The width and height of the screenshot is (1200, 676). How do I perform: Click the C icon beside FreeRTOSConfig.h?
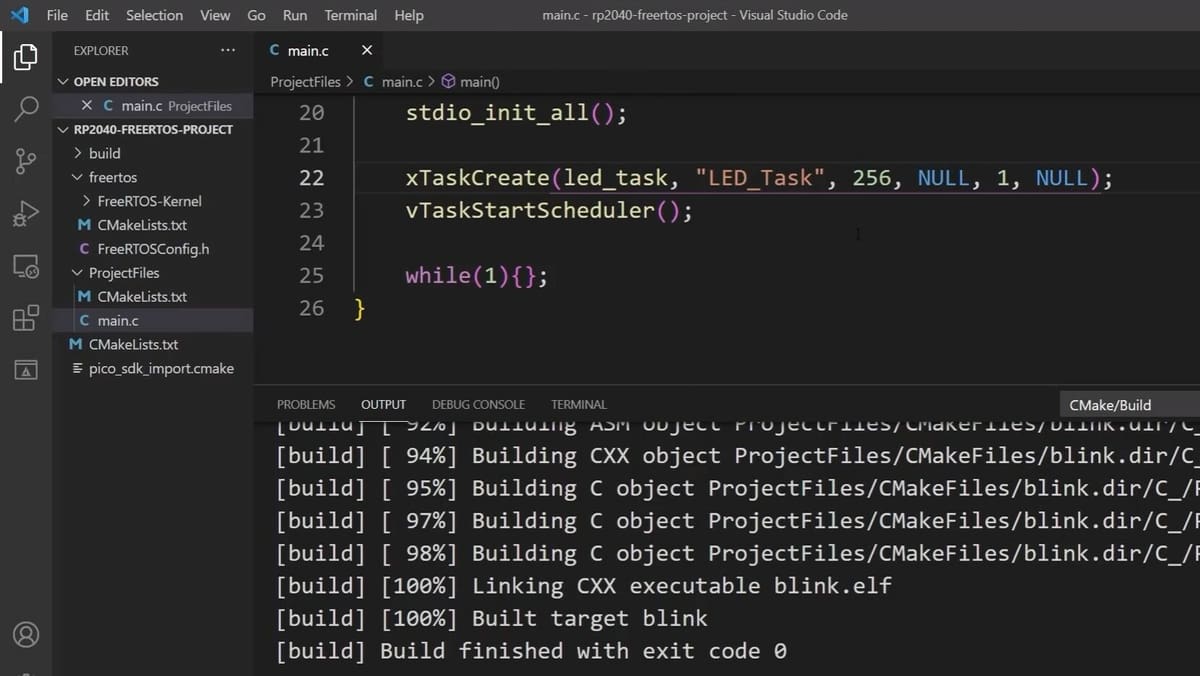84,249
